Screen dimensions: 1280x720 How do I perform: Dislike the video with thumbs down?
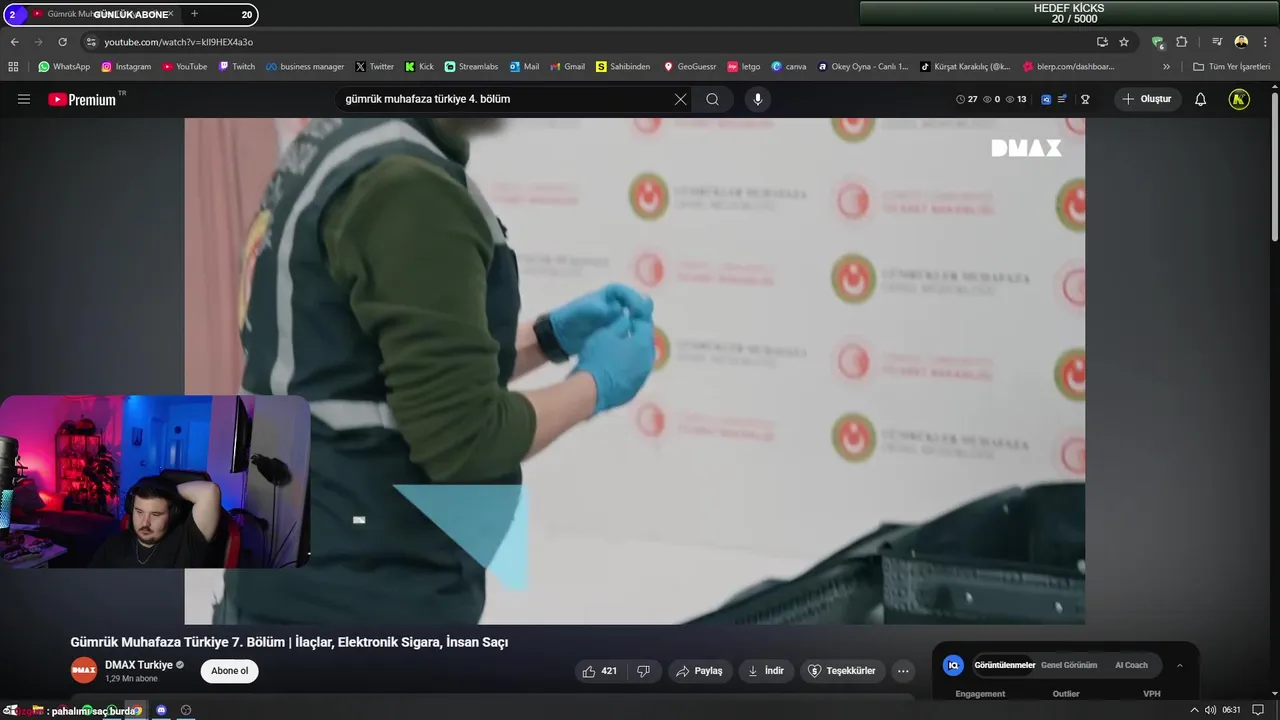644,671
